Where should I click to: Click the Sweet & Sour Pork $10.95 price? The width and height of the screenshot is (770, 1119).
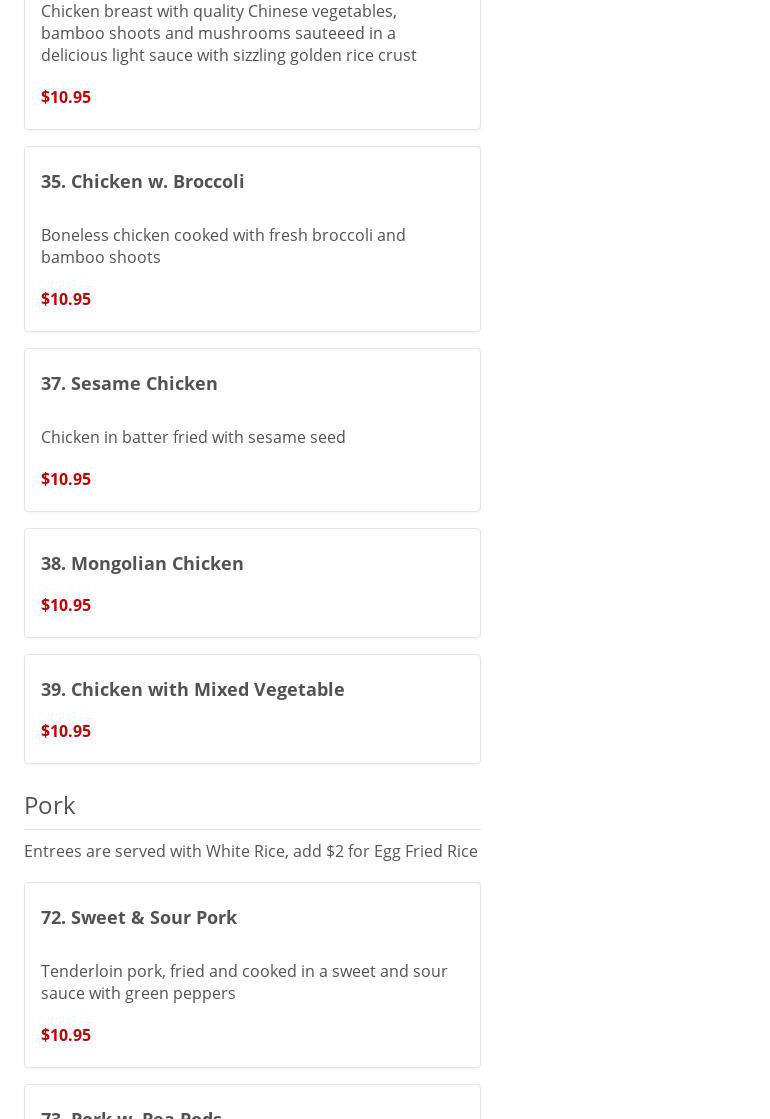click(x=66, y=1035)
